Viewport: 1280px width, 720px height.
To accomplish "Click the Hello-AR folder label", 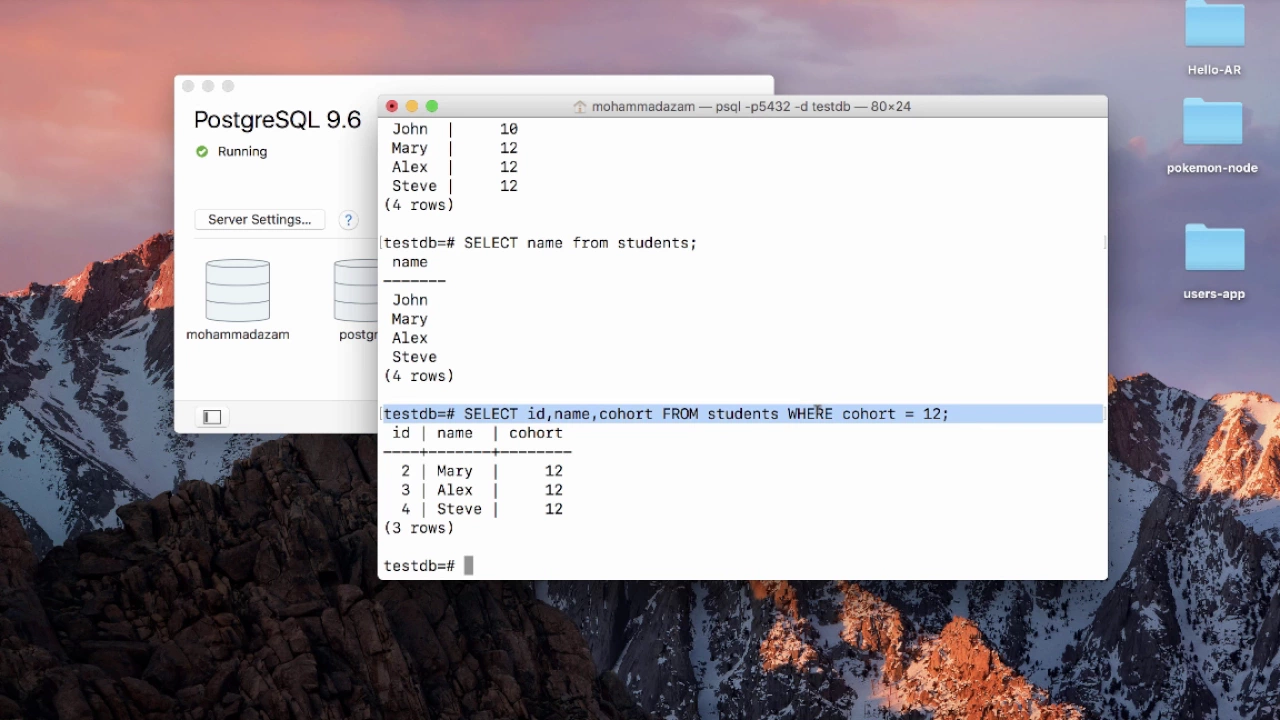I will (x=1214, y=70).
